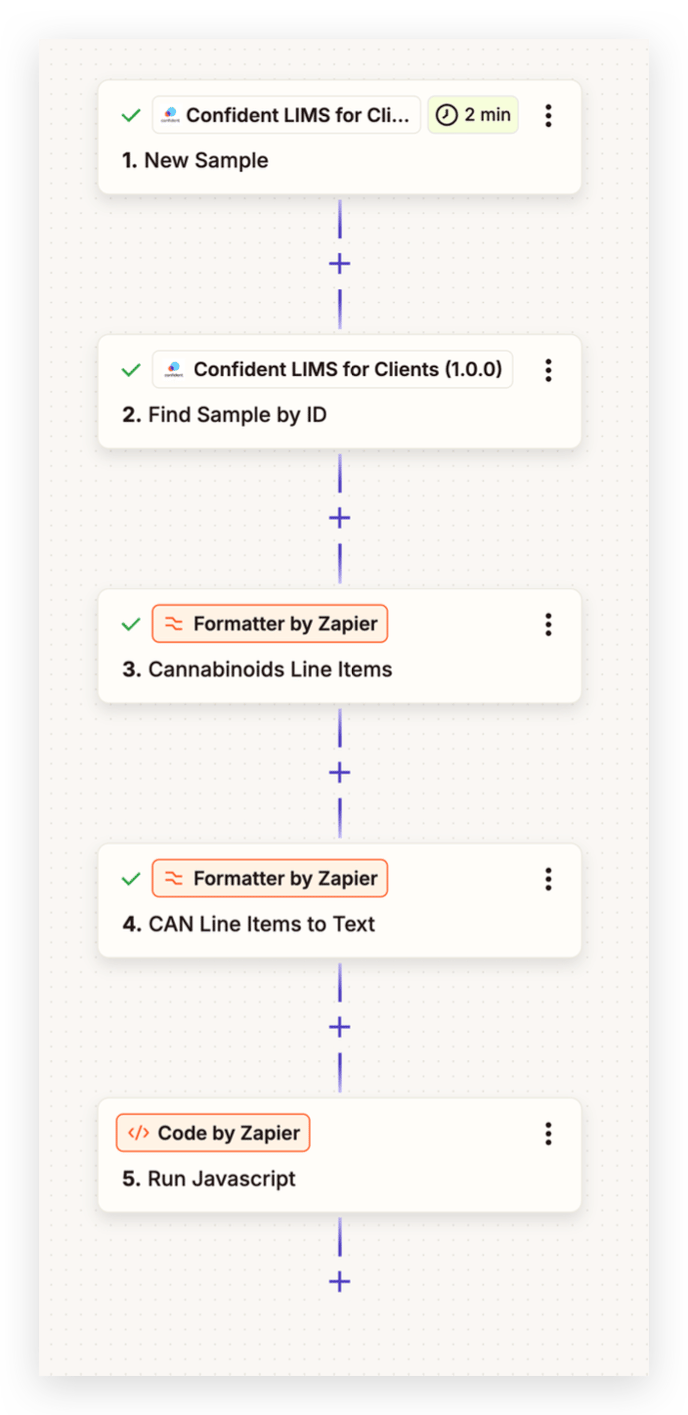Screen dimensions: 688x1415
Task: Select the 2. Find Sample by ID step
Action: coord(339,392)
